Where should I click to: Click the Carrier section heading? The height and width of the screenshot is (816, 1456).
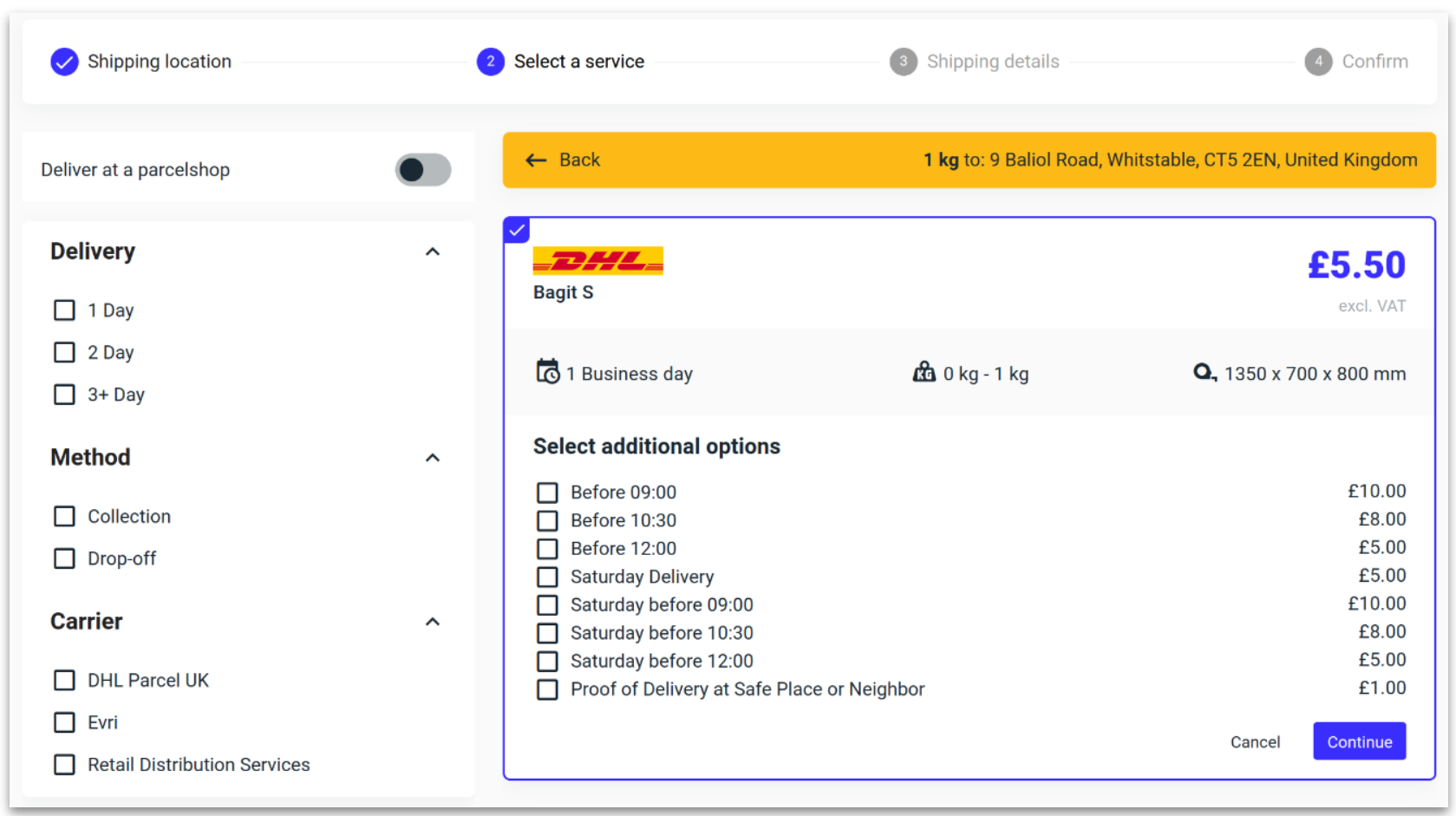click(87, 622)
